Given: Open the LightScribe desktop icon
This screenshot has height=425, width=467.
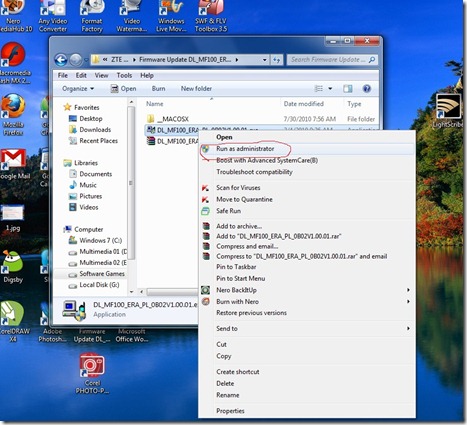Looking at the screenshot, I should click(x=449, y=111).
